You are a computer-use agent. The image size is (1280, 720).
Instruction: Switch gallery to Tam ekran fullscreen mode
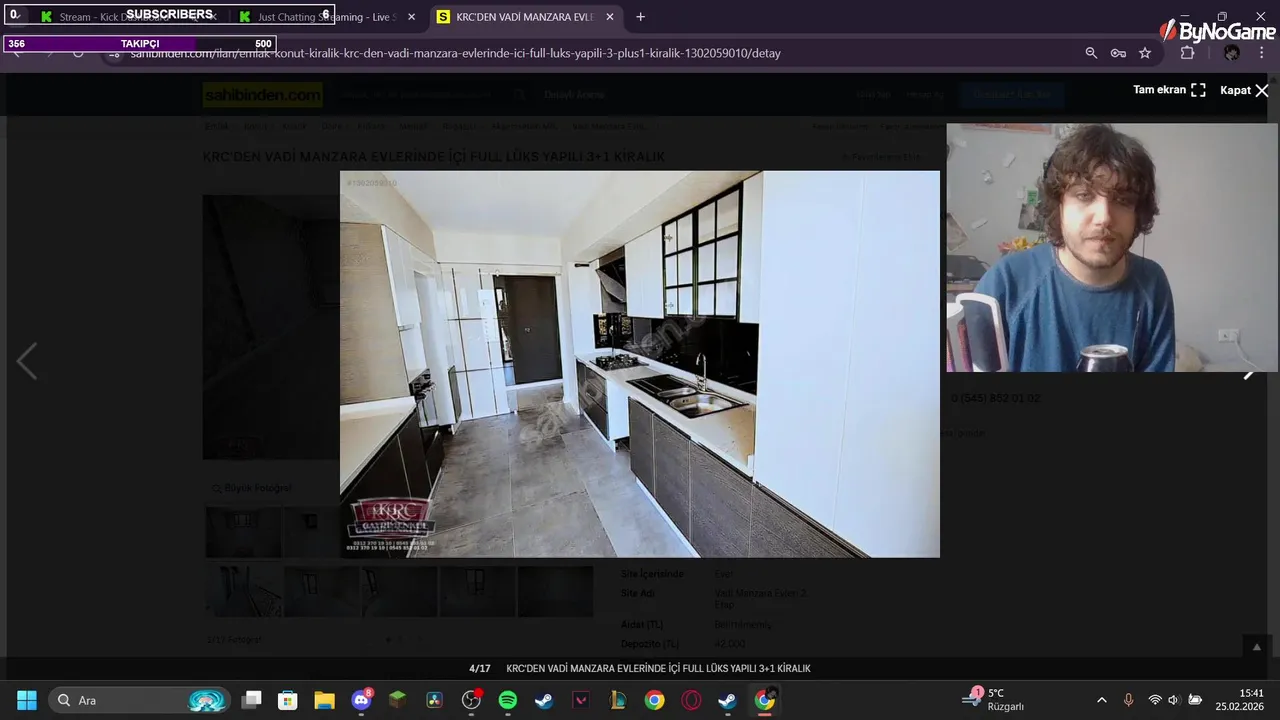1169,90
